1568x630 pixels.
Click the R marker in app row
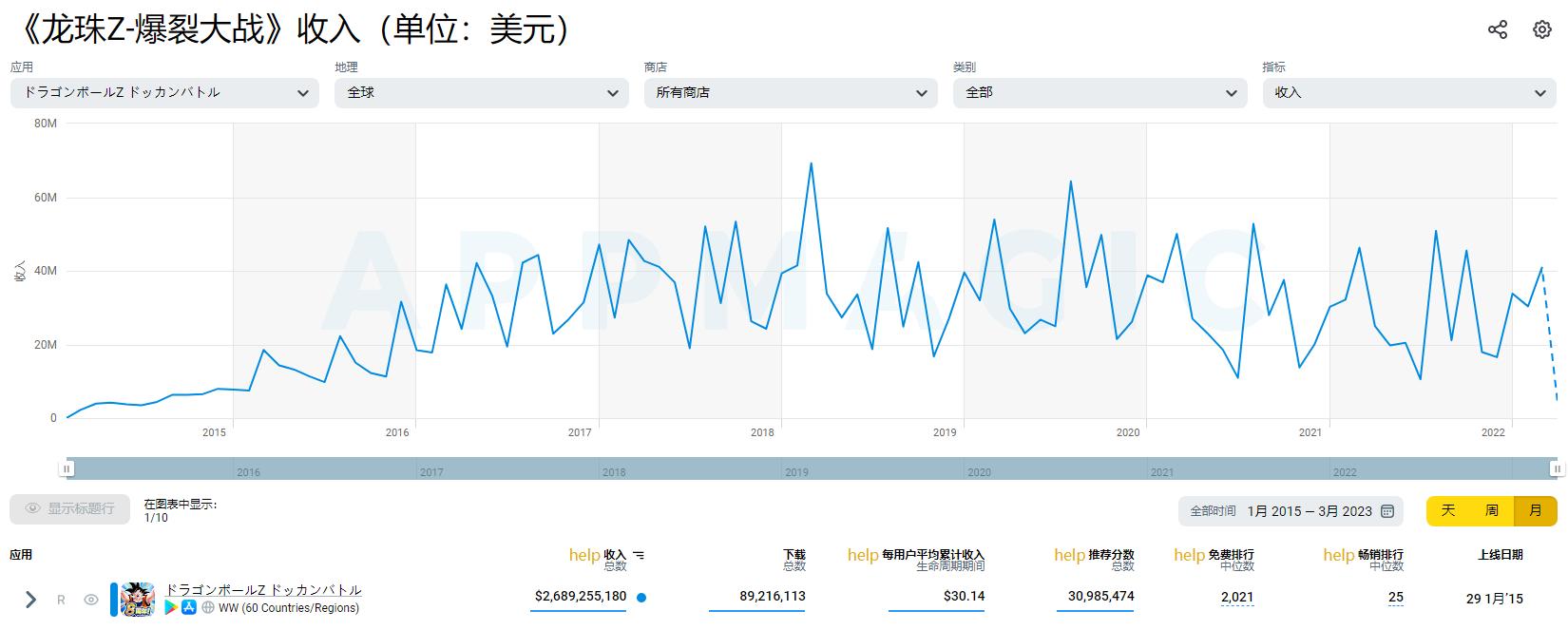point(62,600)
